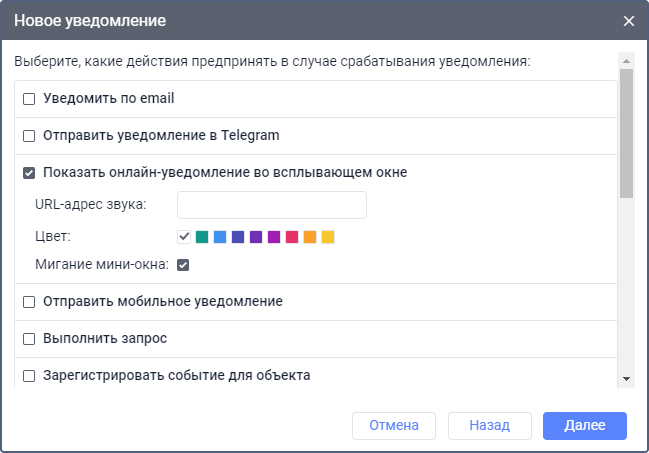Screen dimensions: 649x453
Task: Select the teal green color swatch
Action: coord(202,237)
